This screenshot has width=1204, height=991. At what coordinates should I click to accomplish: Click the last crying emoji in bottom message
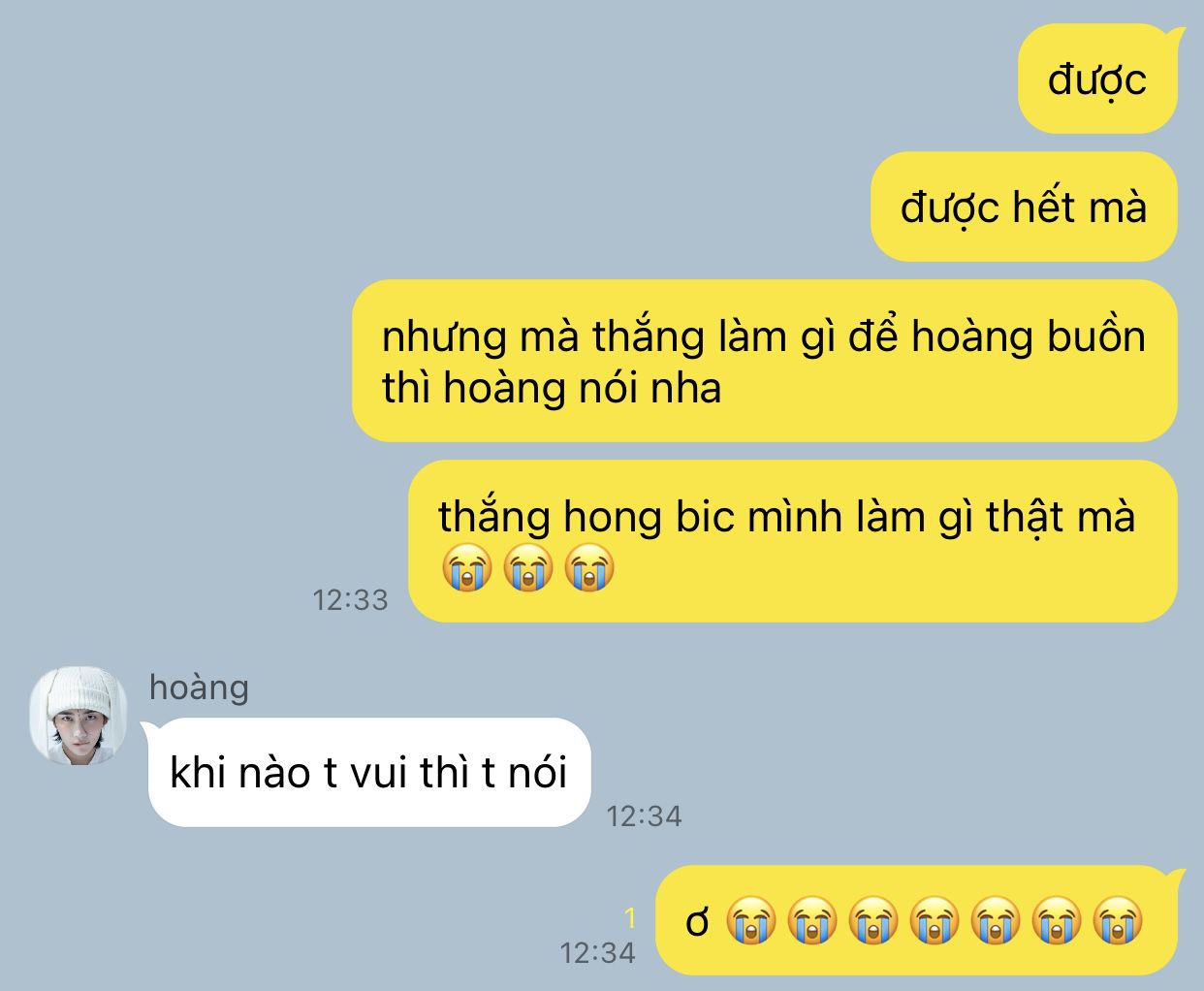1118,921
